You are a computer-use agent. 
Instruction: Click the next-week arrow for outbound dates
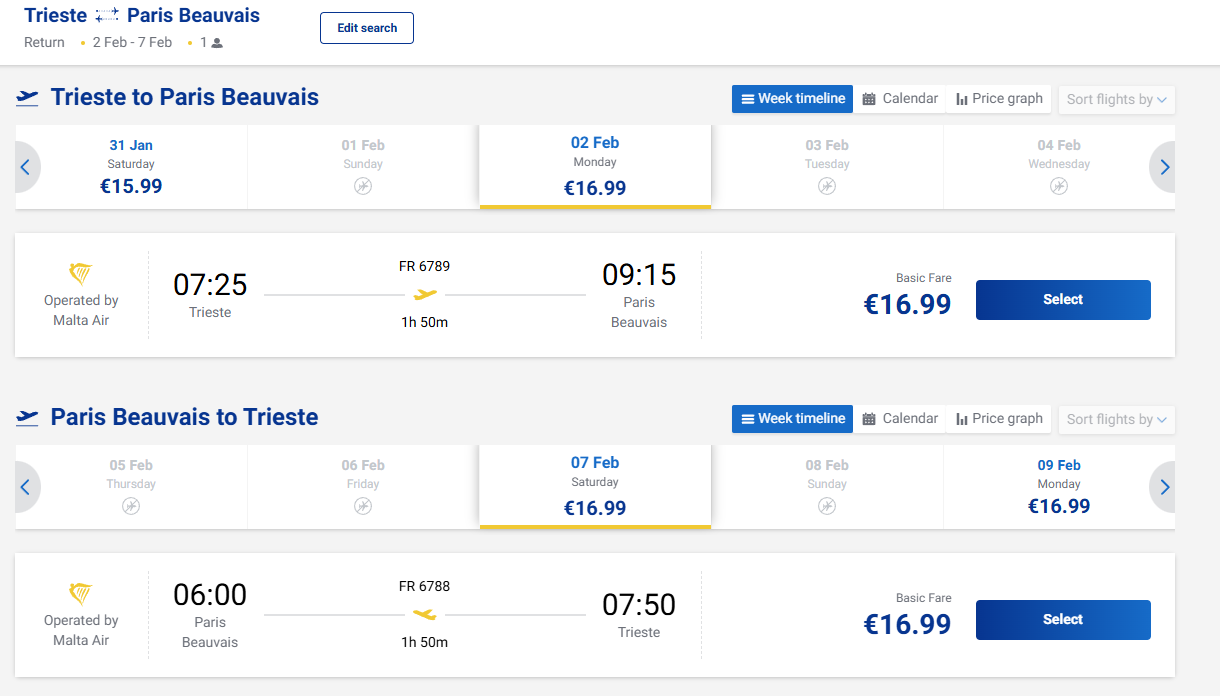pyautogui.click(x=1164, y=167)
